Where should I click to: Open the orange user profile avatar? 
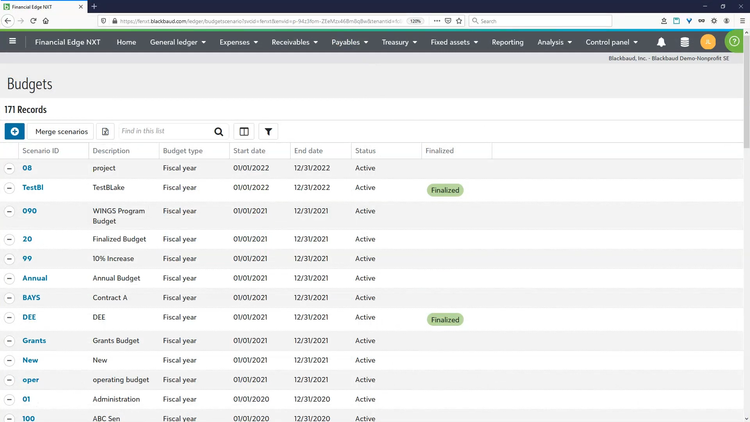click(x=708, y=42)
